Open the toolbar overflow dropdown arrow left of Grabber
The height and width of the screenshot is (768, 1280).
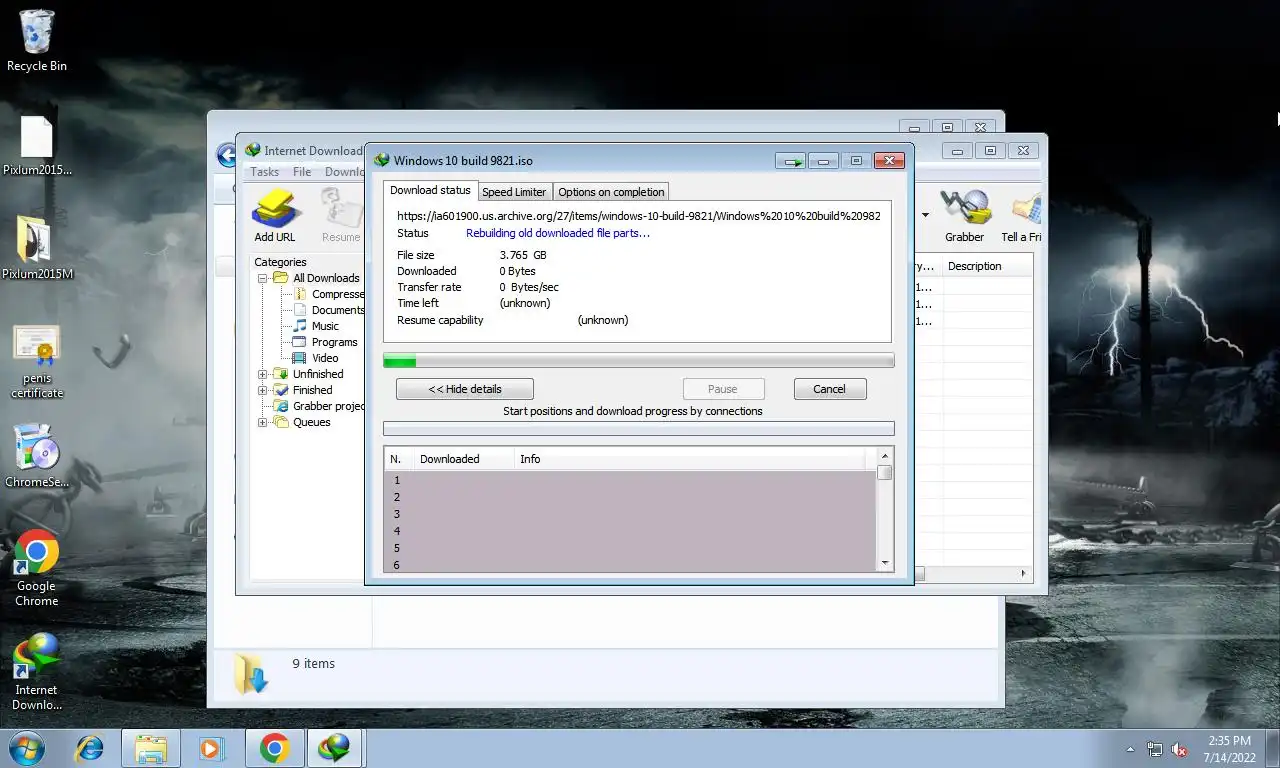pyautogui.click(x=925, y=215)
